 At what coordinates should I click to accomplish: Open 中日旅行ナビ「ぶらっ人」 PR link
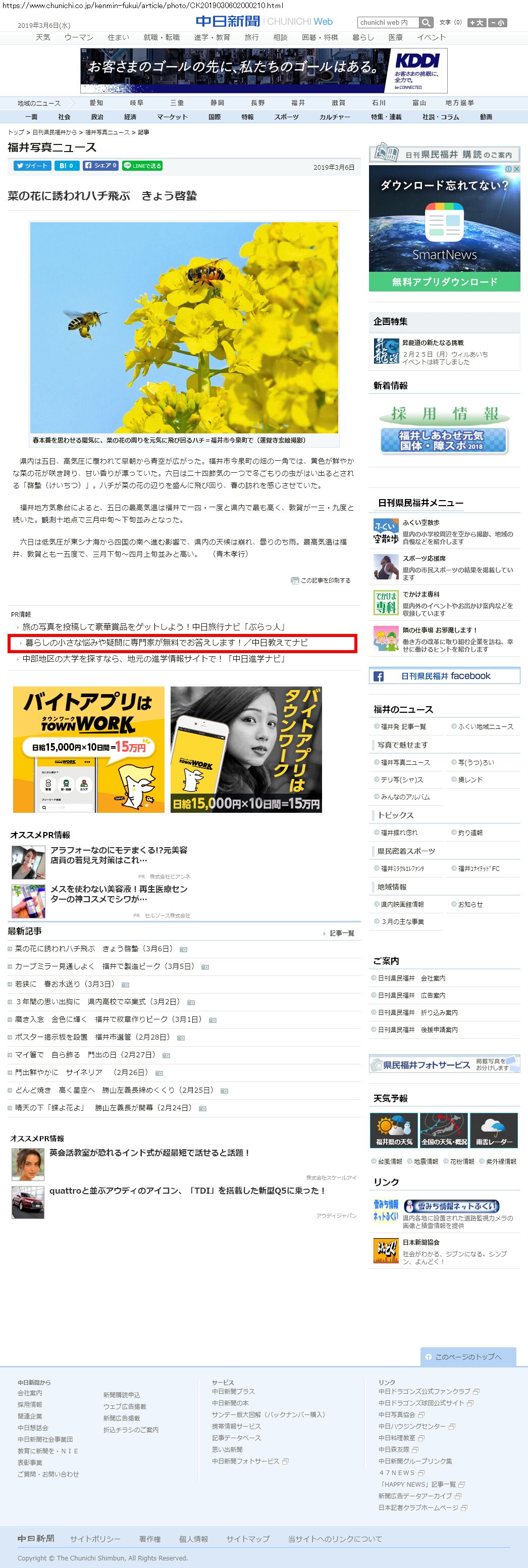(x=153, y=627)
